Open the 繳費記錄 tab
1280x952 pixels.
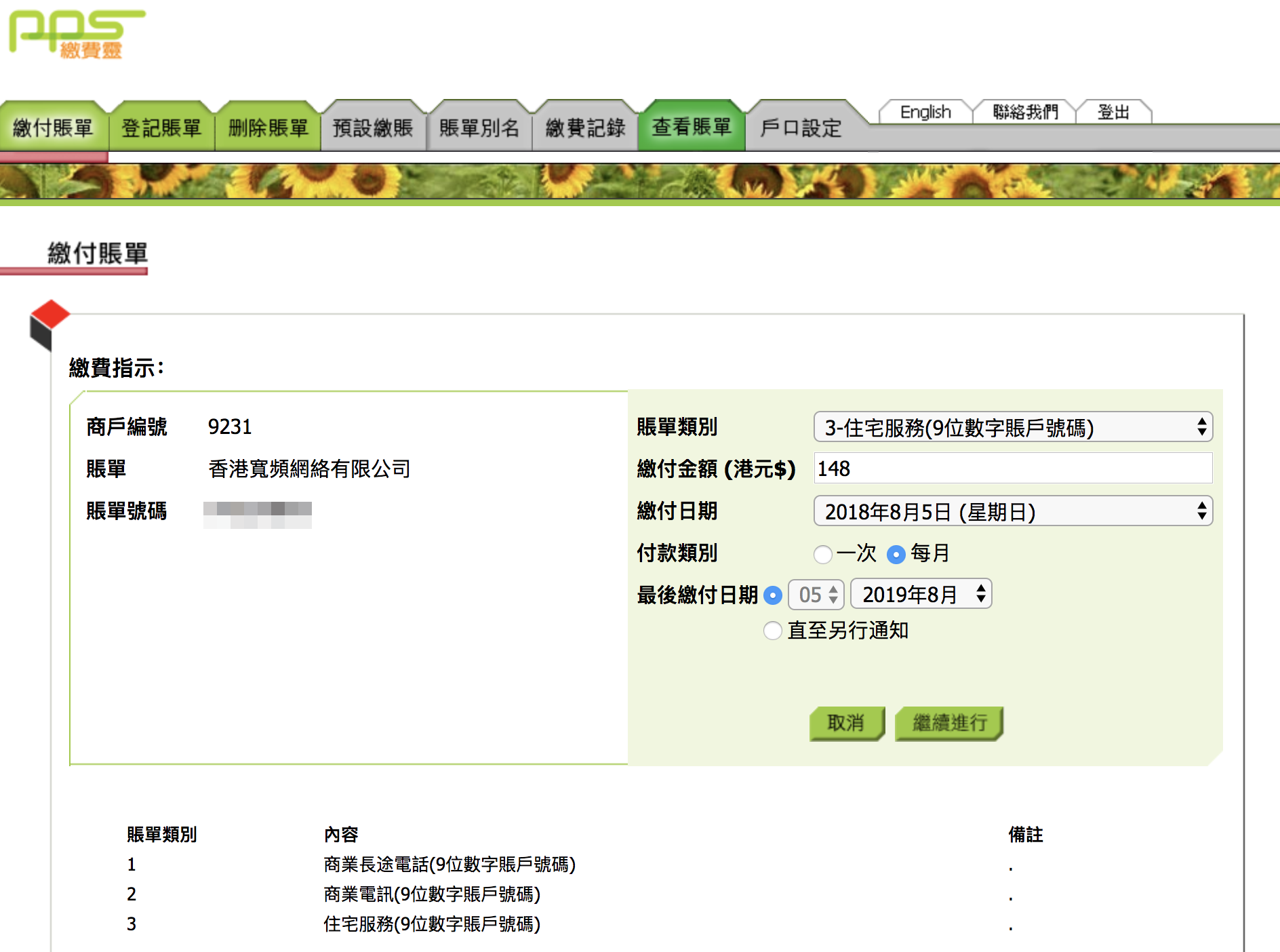coord(586,127)
